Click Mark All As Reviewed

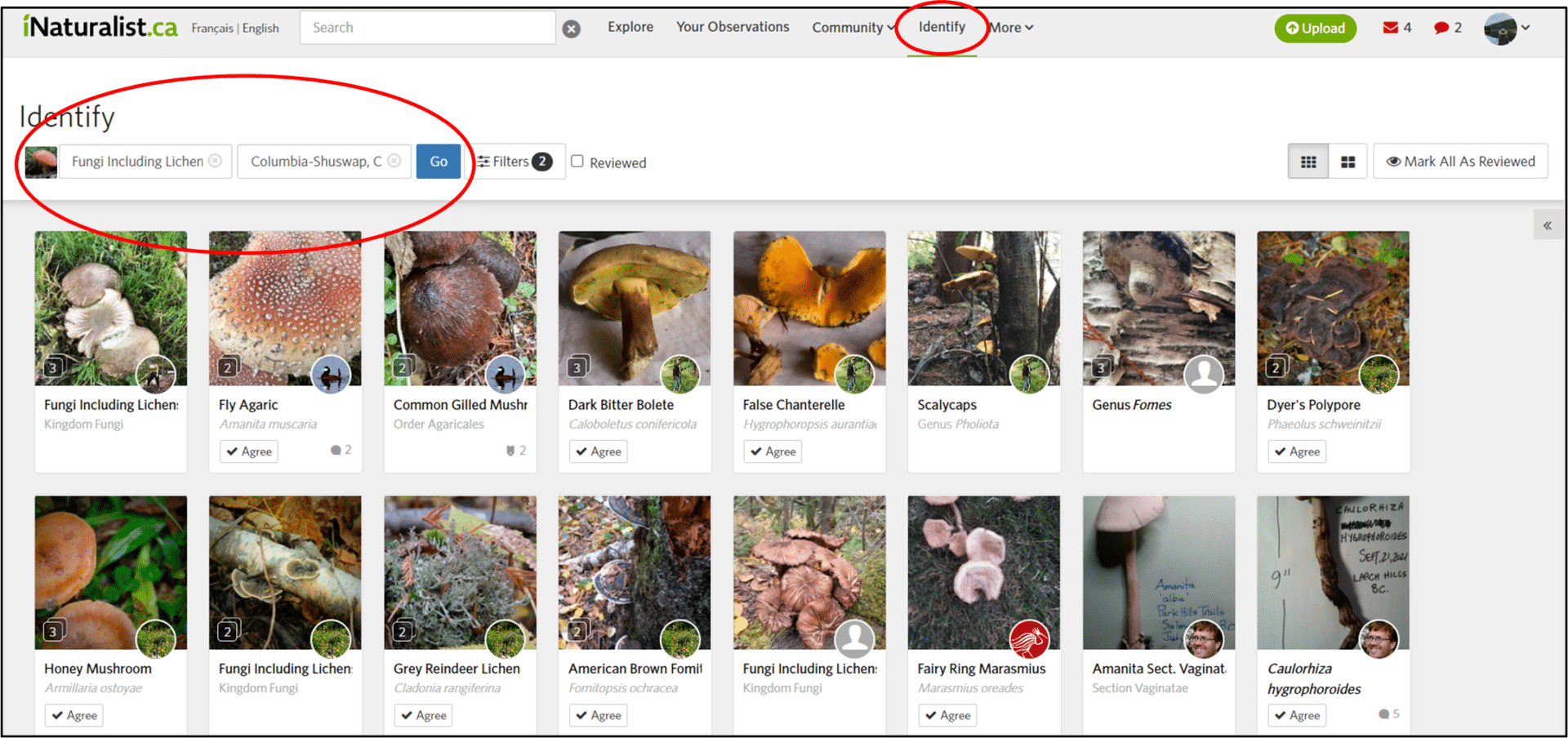(1460, 161)
